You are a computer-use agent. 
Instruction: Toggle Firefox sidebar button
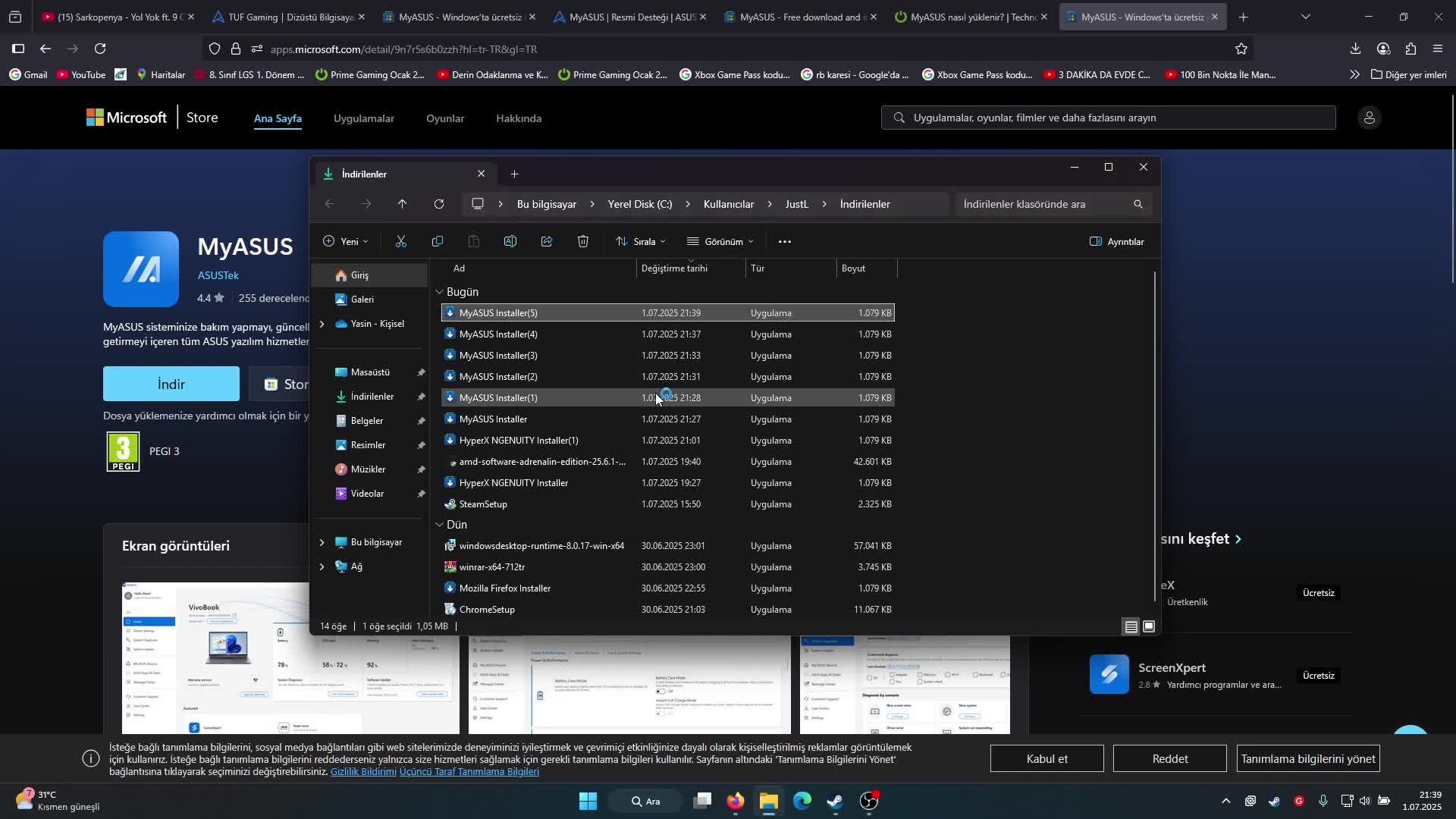[18, 49]
